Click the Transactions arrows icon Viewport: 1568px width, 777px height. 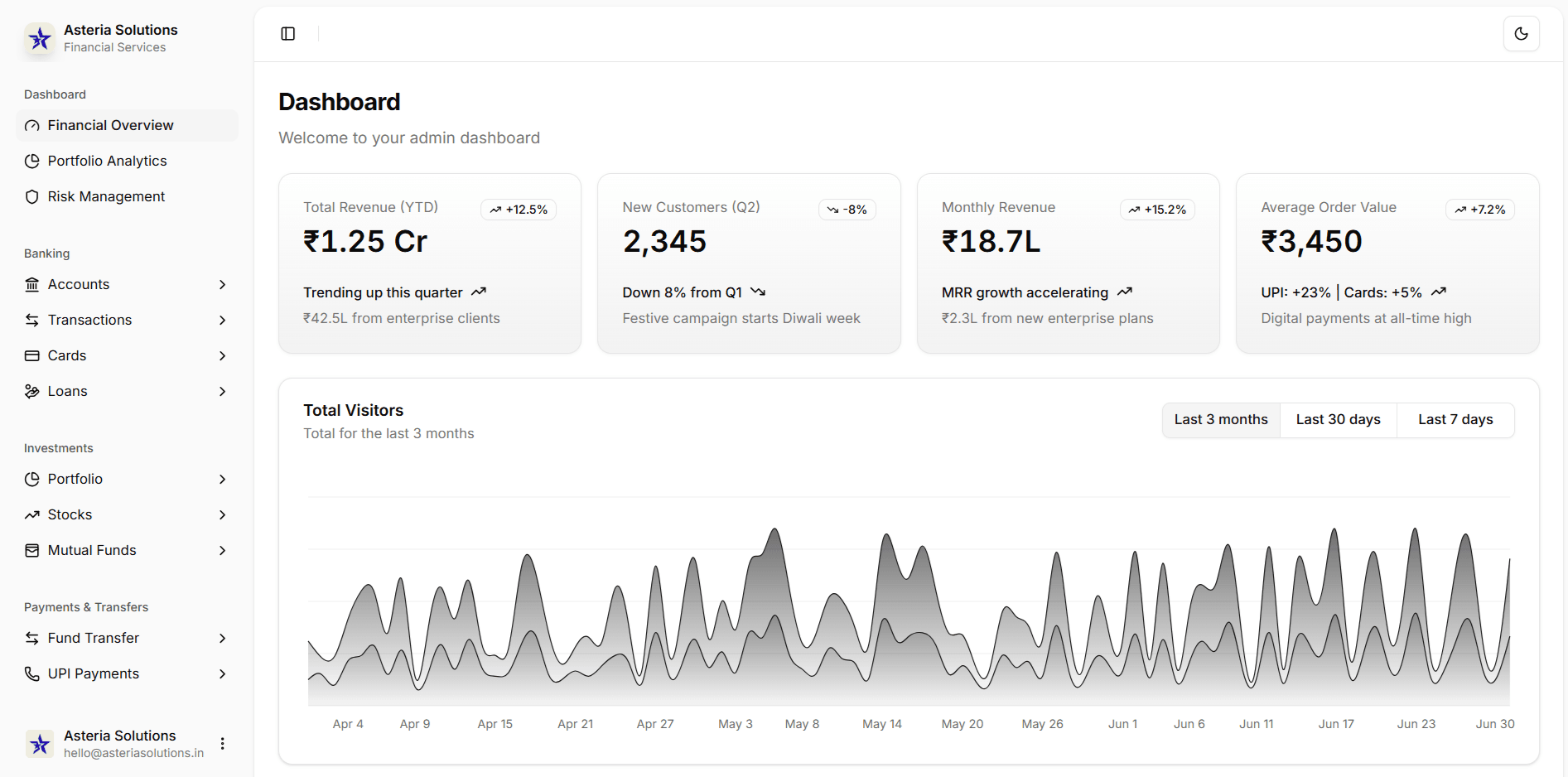(x=32, y=321)
